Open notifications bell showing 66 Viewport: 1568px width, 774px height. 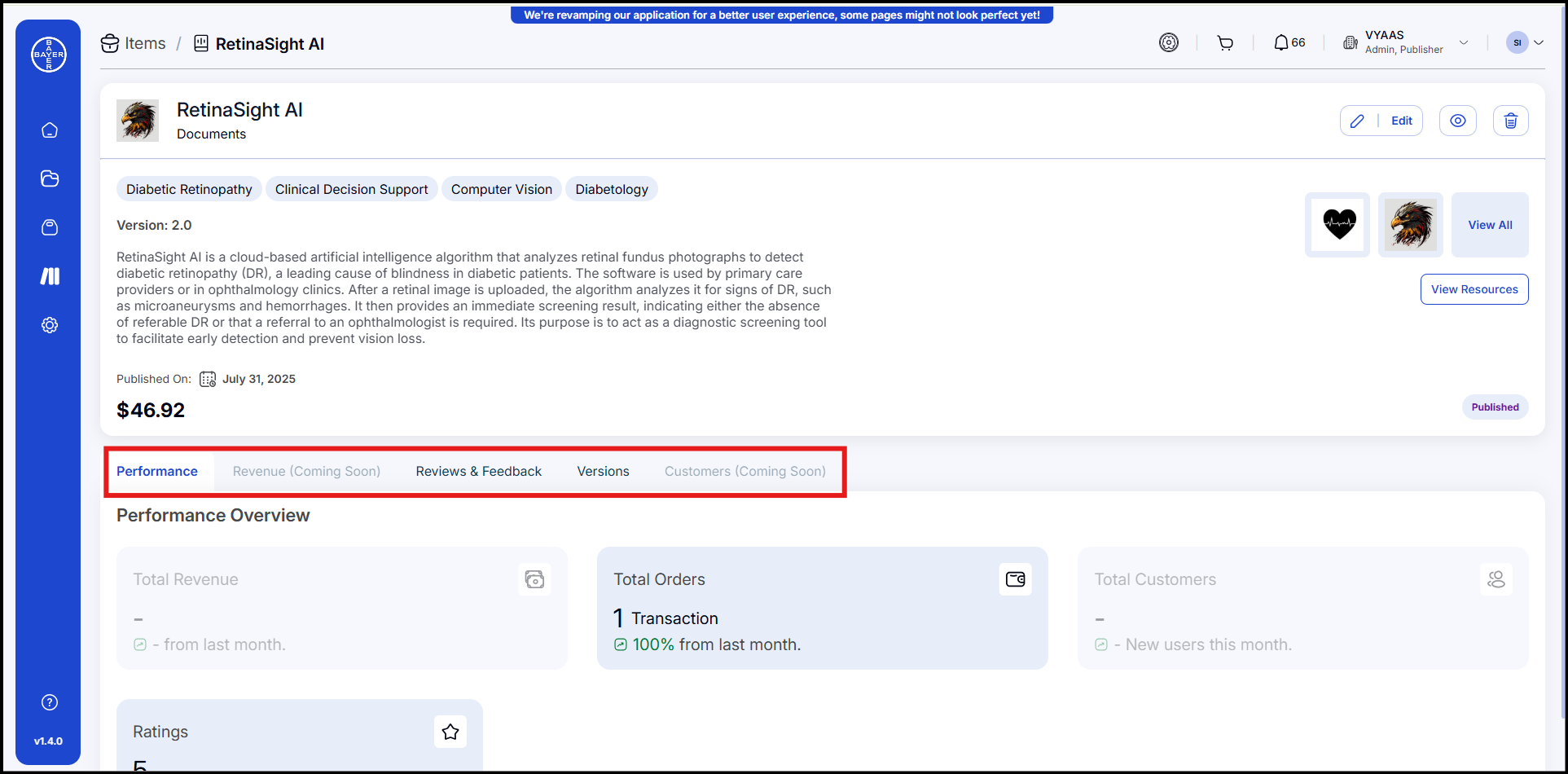click(1289, 42)
